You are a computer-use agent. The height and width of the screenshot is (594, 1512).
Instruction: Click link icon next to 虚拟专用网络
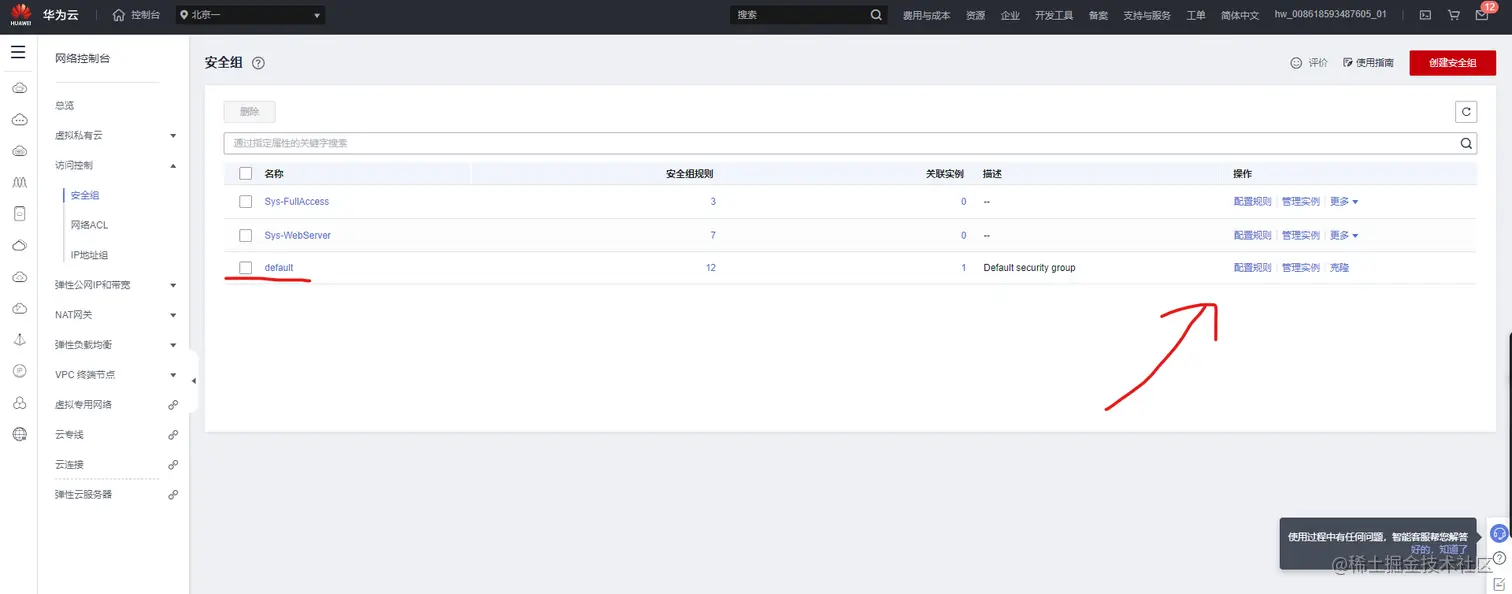click(173, 405)
